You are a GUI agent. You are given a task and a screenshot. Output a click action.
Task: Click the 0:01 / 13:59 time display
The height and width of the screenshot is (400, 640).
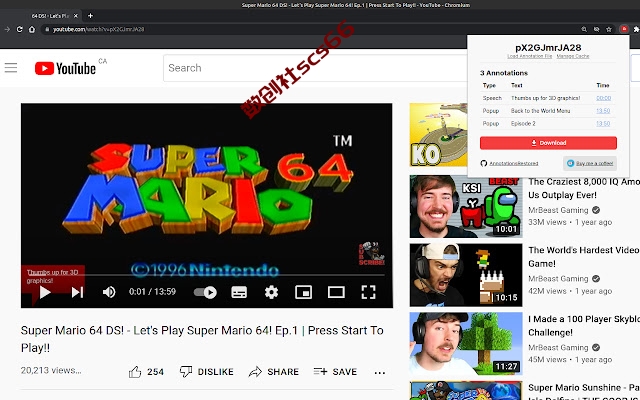[152, 292]
